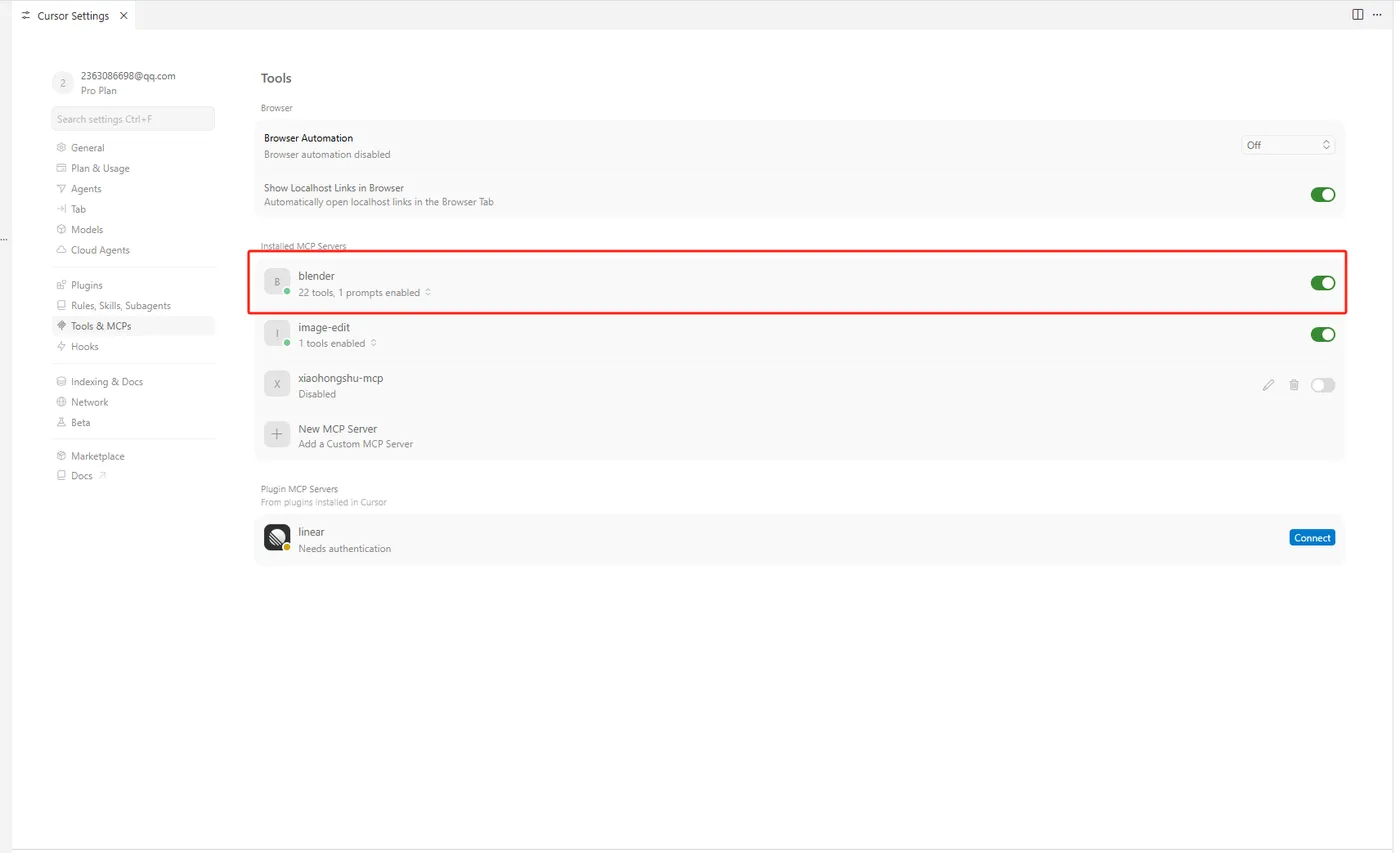Click New MCP Server label
The width and height of the screenshot is (1400, 853).
coord(337,429)
